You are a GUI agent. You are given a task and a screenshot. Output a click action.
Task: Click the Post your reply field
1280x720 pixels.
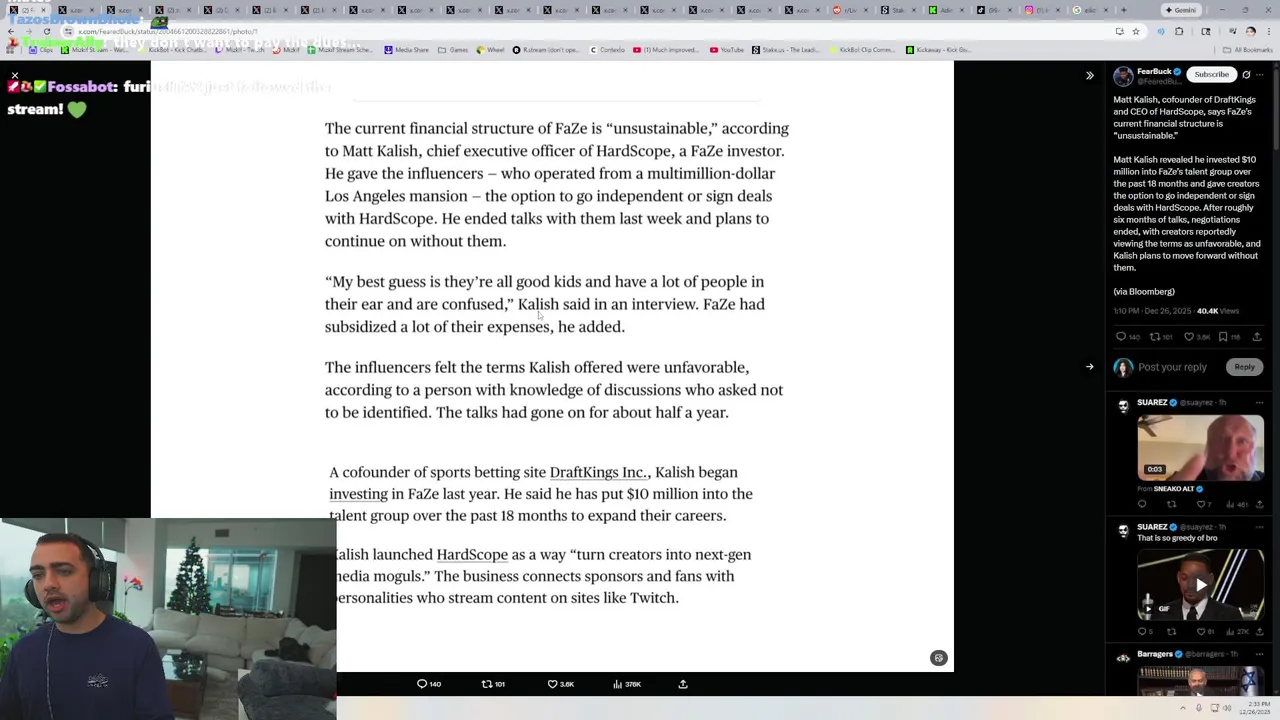(1172, 367)
